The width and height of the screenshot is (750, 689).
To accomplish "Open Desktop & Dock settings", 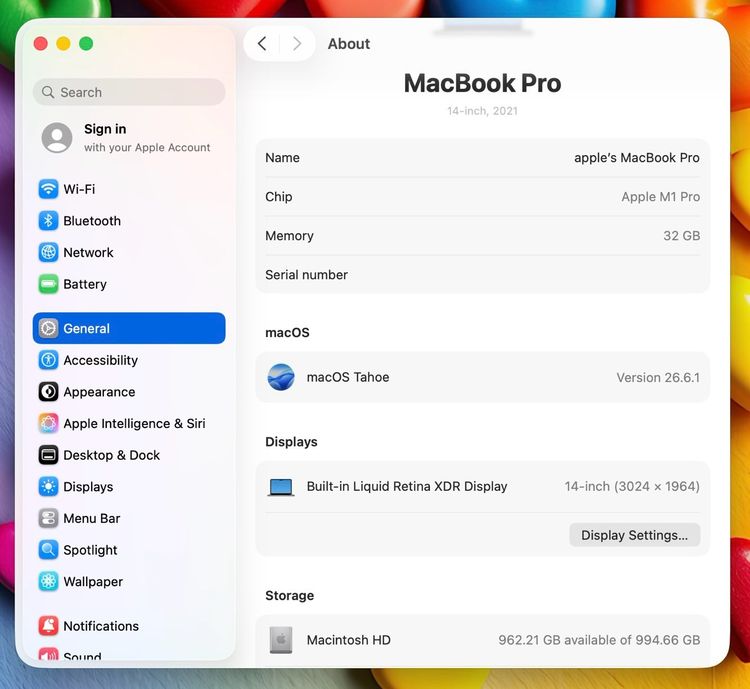I will point(129,455).
